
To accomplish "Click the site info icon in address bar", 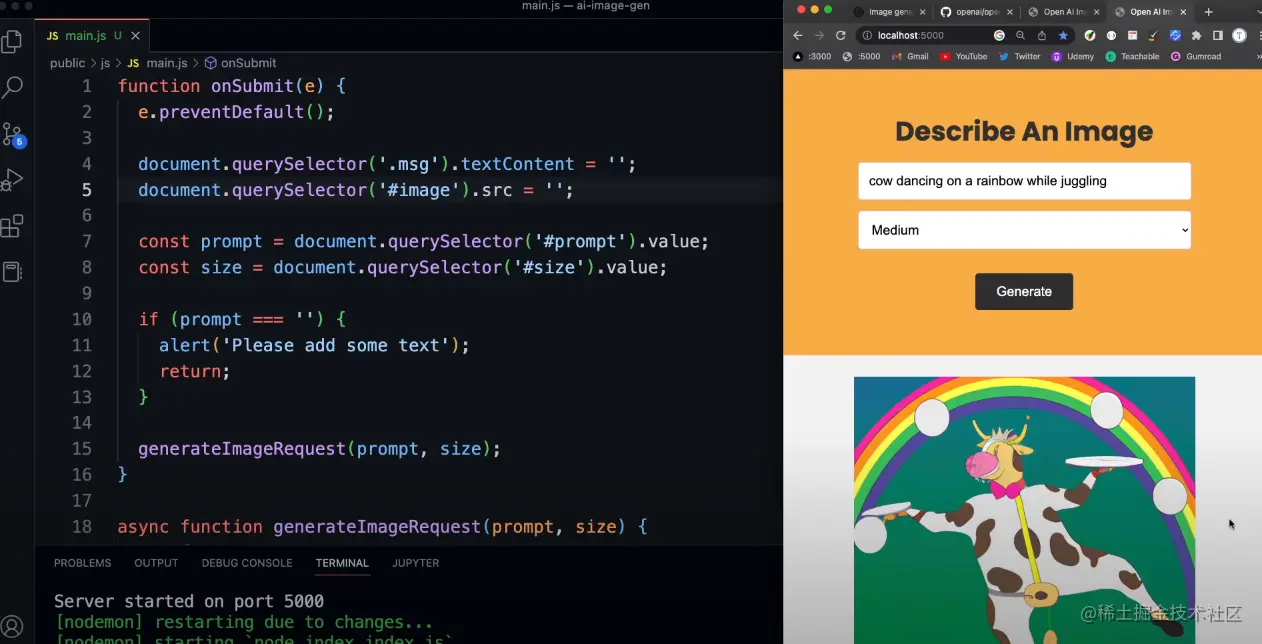I will click(x=867, y=35).
